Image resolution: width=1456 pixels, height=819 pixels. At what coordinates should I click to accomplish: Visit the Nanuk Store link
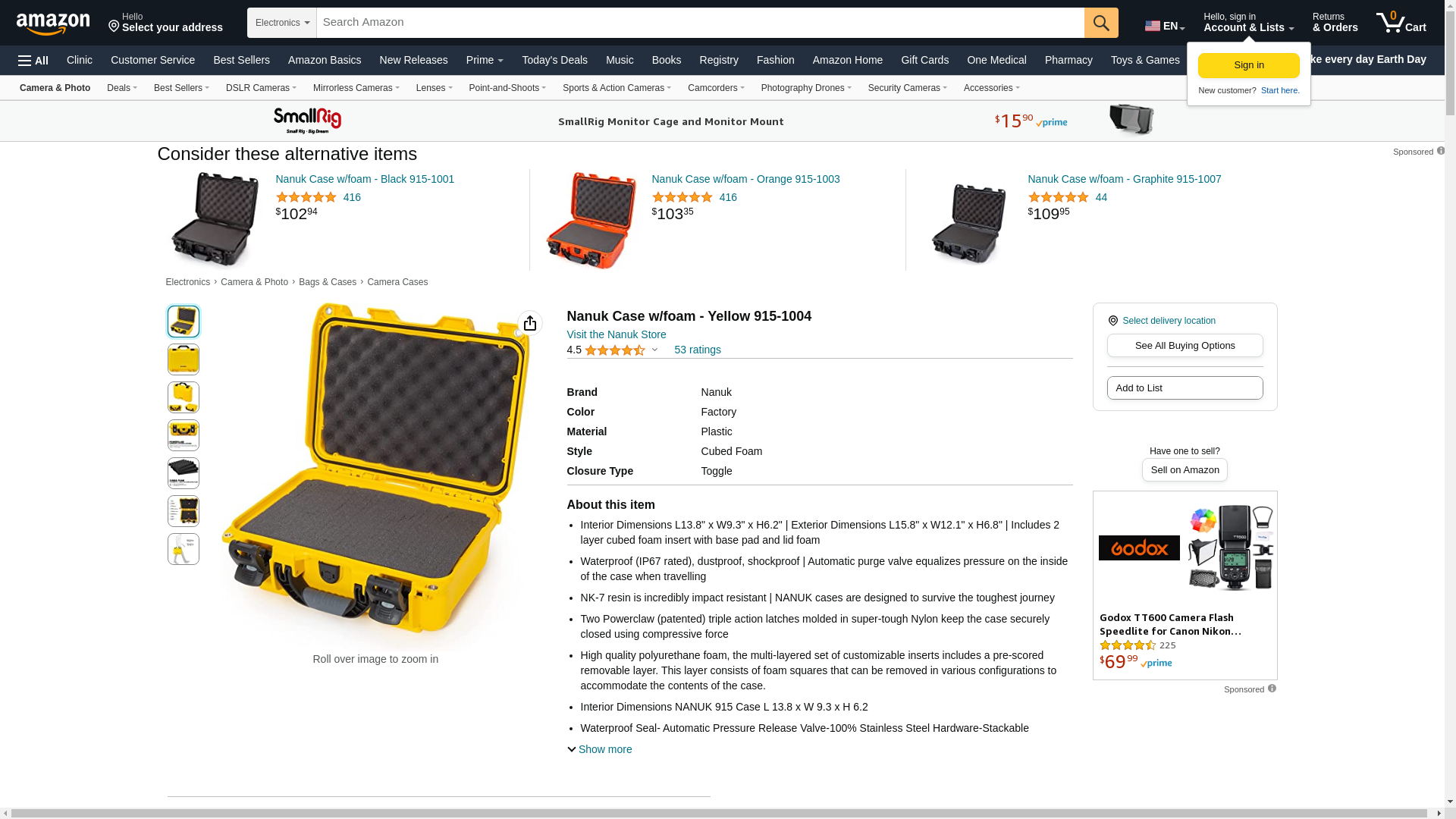coord(617,334)
